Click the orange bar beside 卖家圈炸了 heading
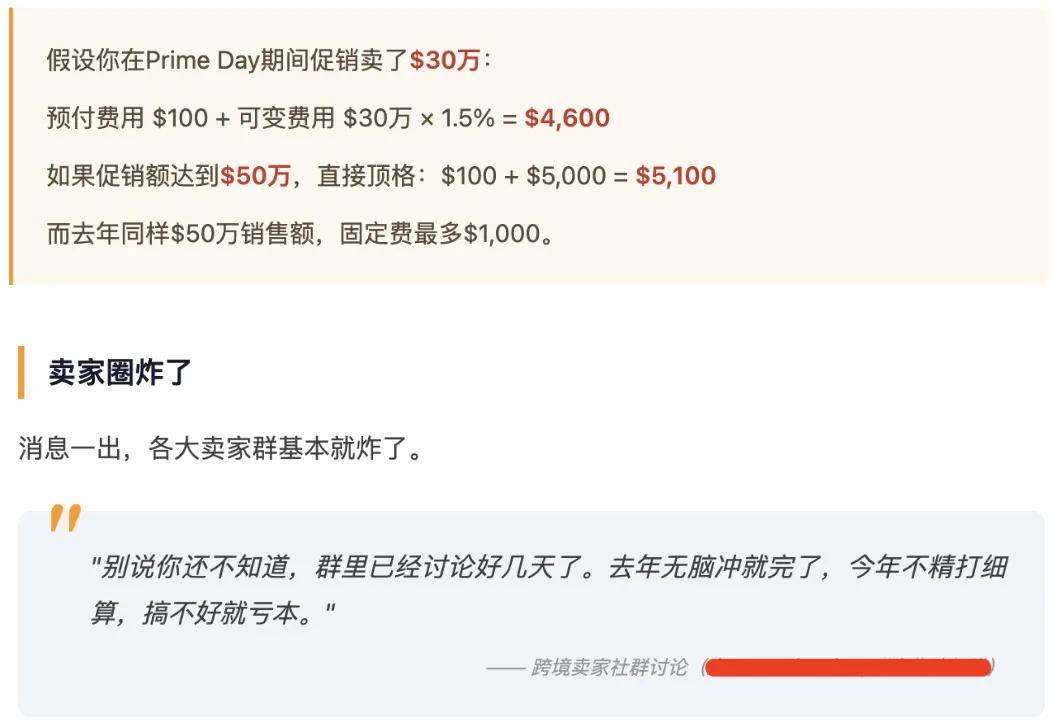This screenshot has height=724, width=1052. pyautogui.click(x=21, y=372)
